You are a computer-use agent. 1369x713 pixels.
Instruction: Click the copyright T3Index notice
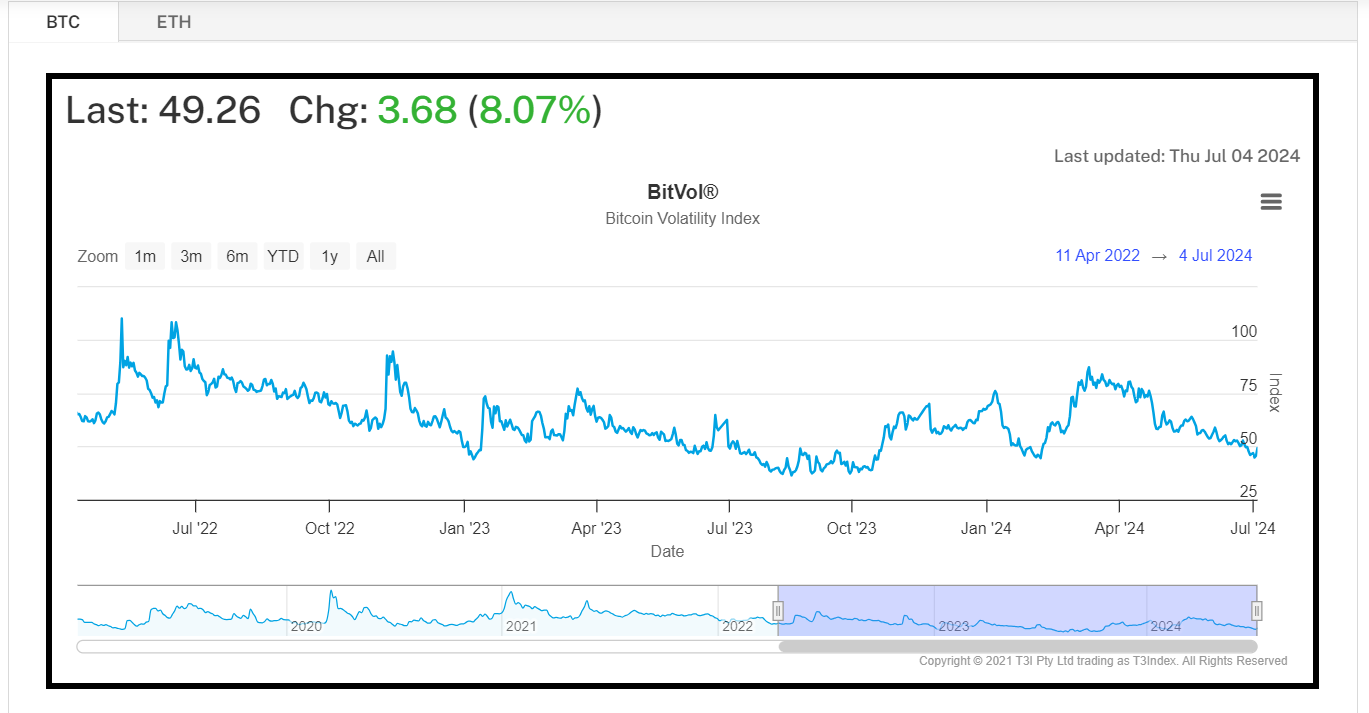pos(1103,661)
